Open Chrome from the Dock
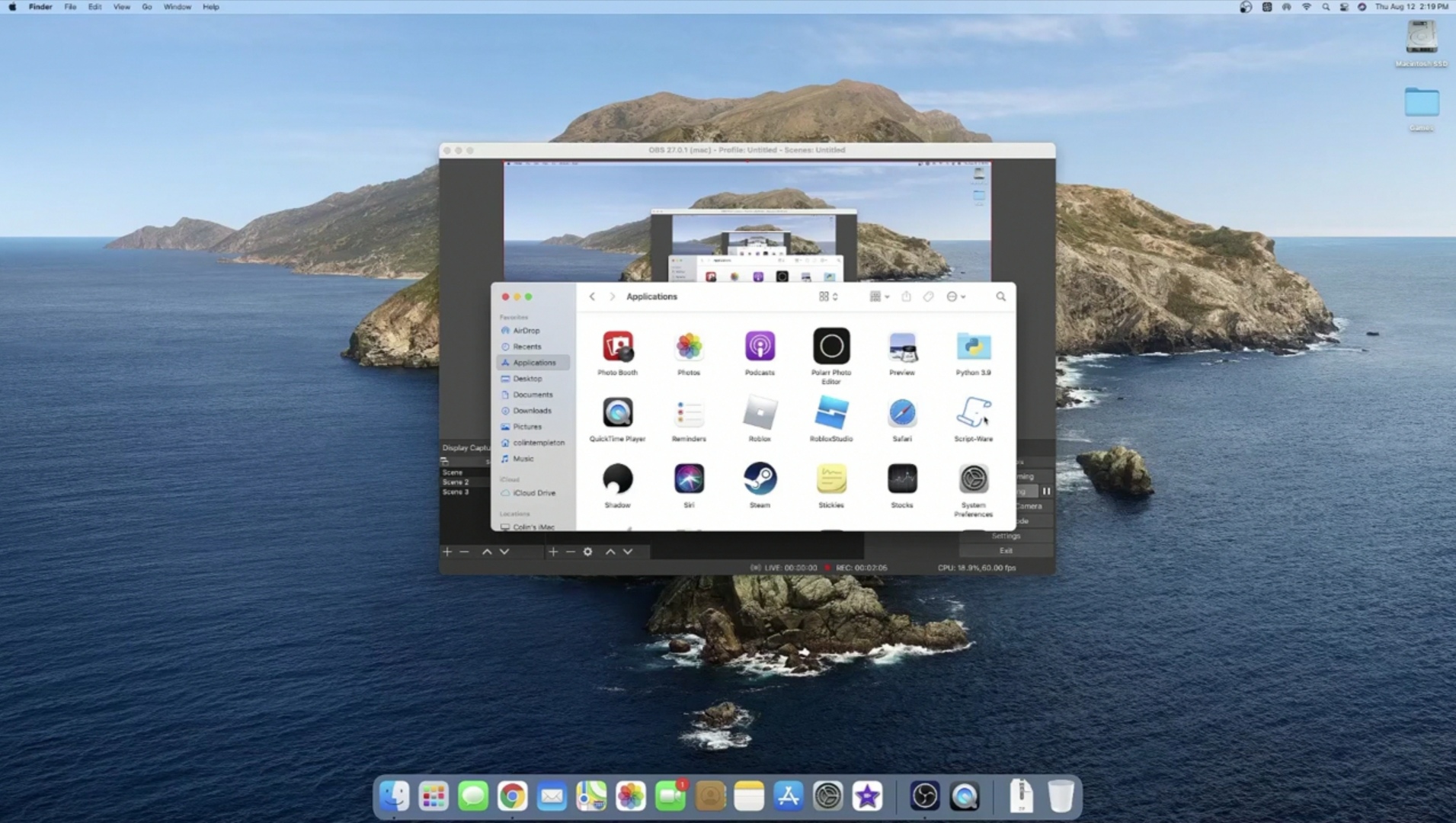The height and width of the screenshot is (823, 1456). click(x=513, y=796)
